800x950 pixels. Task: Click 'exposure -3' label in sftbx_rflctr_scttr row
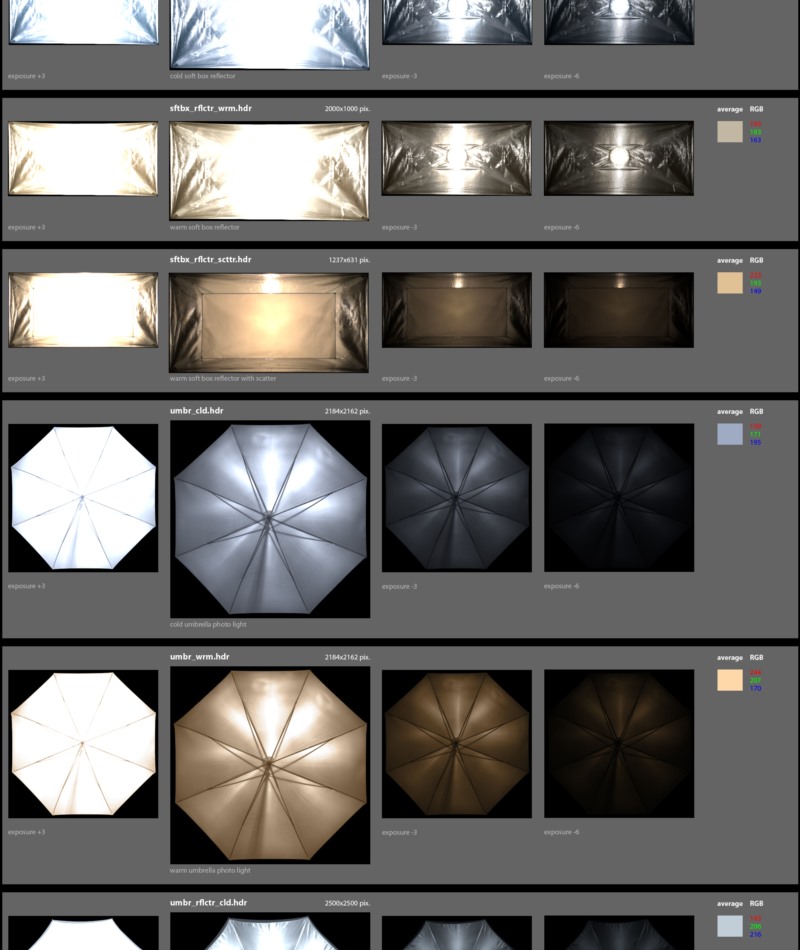click(x=399, y=379)
